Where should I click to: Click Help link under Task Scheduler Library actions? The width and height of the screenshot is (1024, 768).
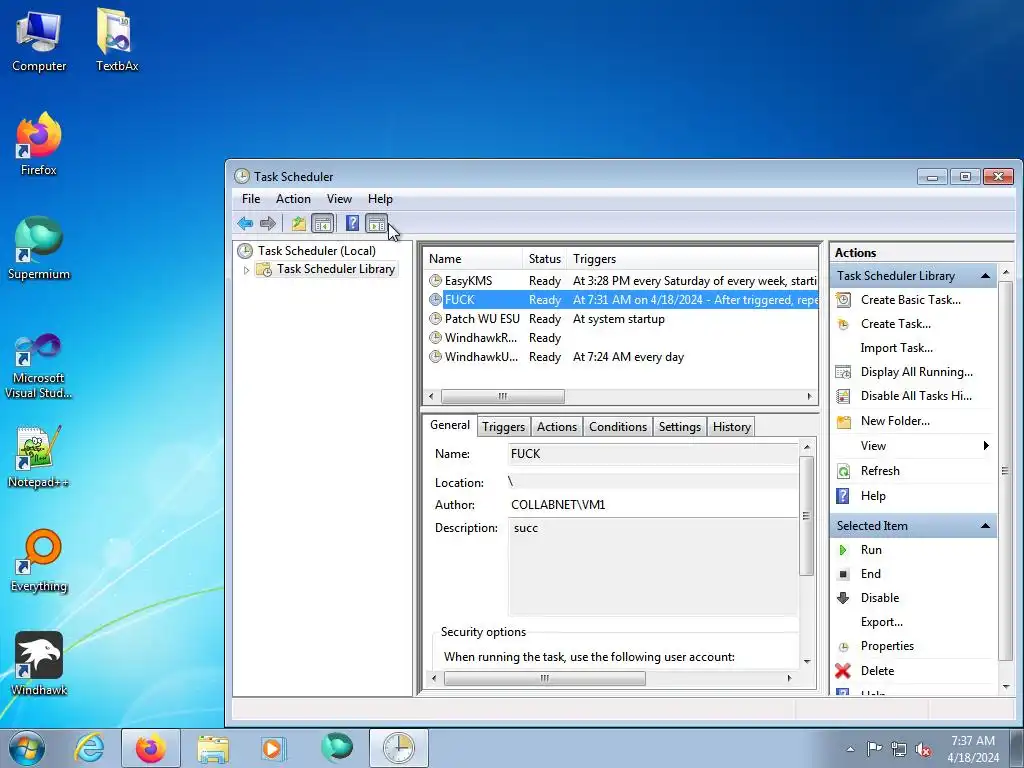coord(873,496)
